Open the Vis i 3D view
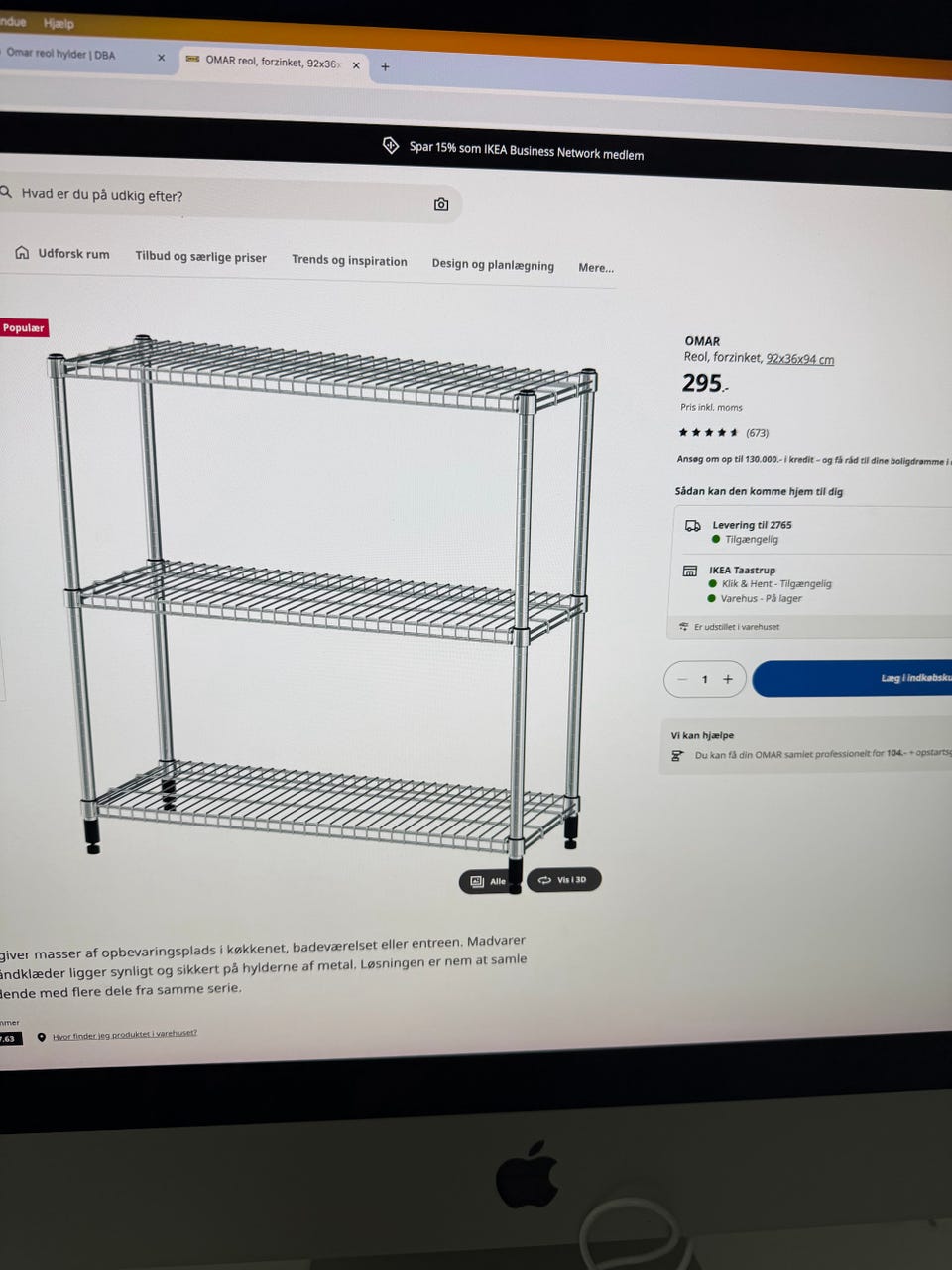 pyautogui.click(x=563, y=880)
